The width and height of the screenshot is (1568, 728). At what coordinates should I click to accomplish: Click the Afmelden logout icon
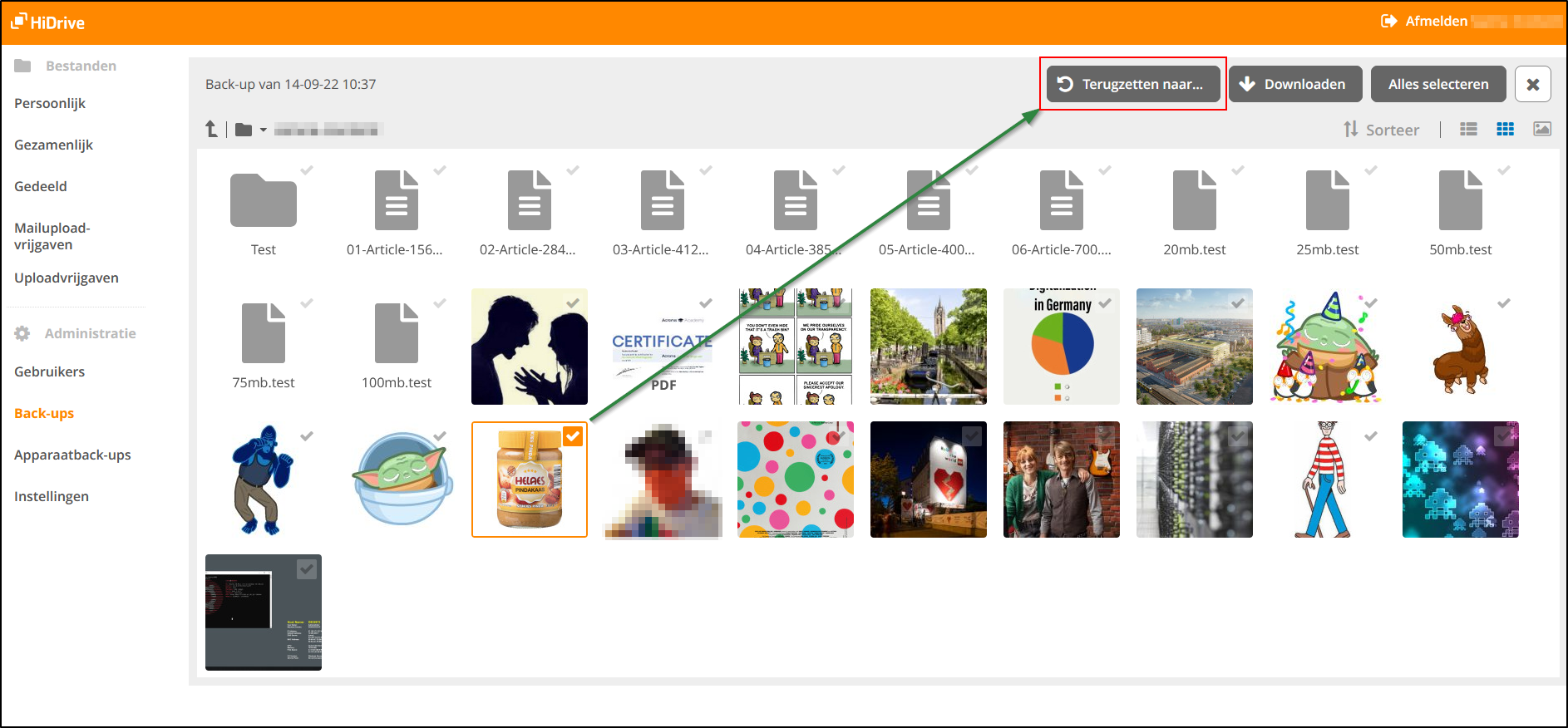(x=1388, y=22)
